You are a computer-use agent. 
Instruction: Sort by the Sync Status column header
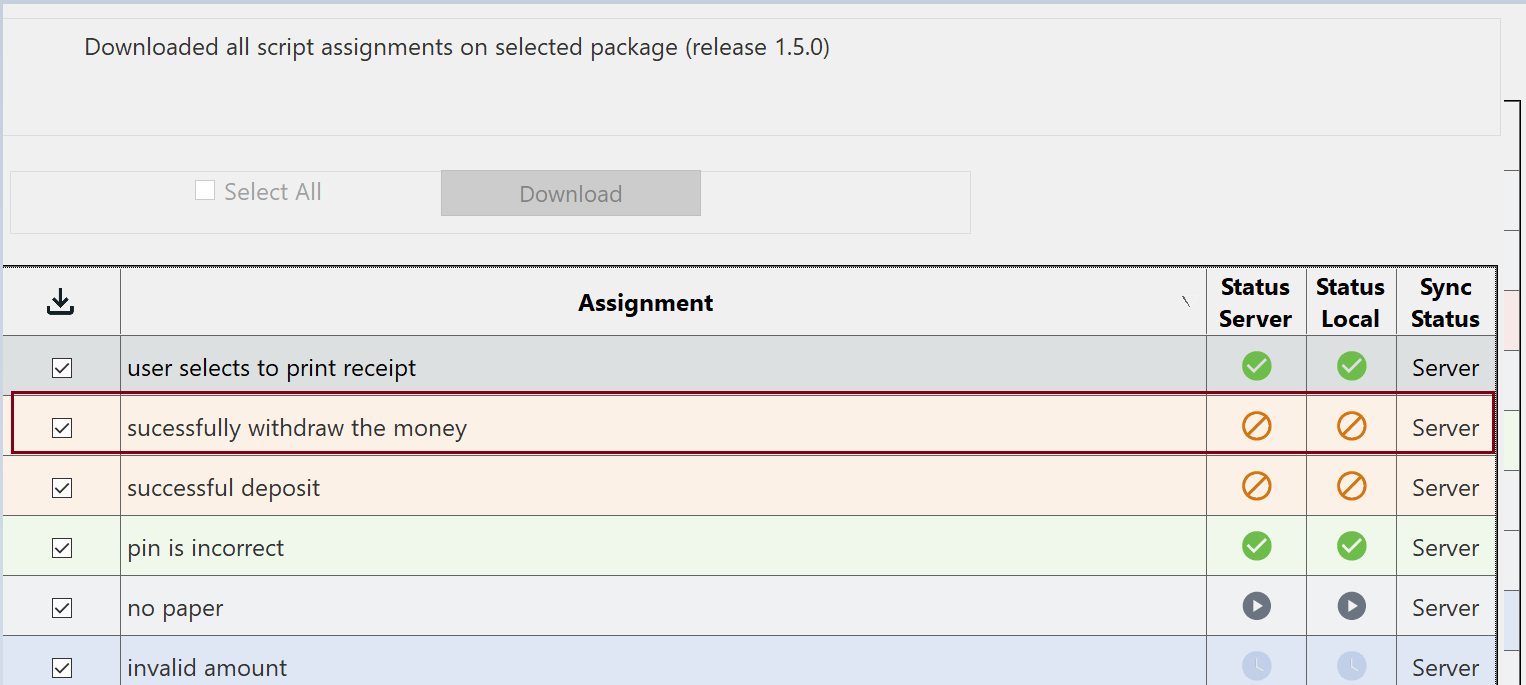(1445, 303)
